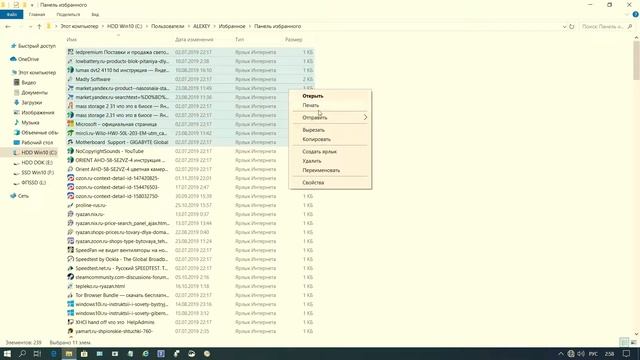The image size is (640, 360).
Task: Switch to large icons view using bottom-right toggle
Action: [x=633, y=342]
